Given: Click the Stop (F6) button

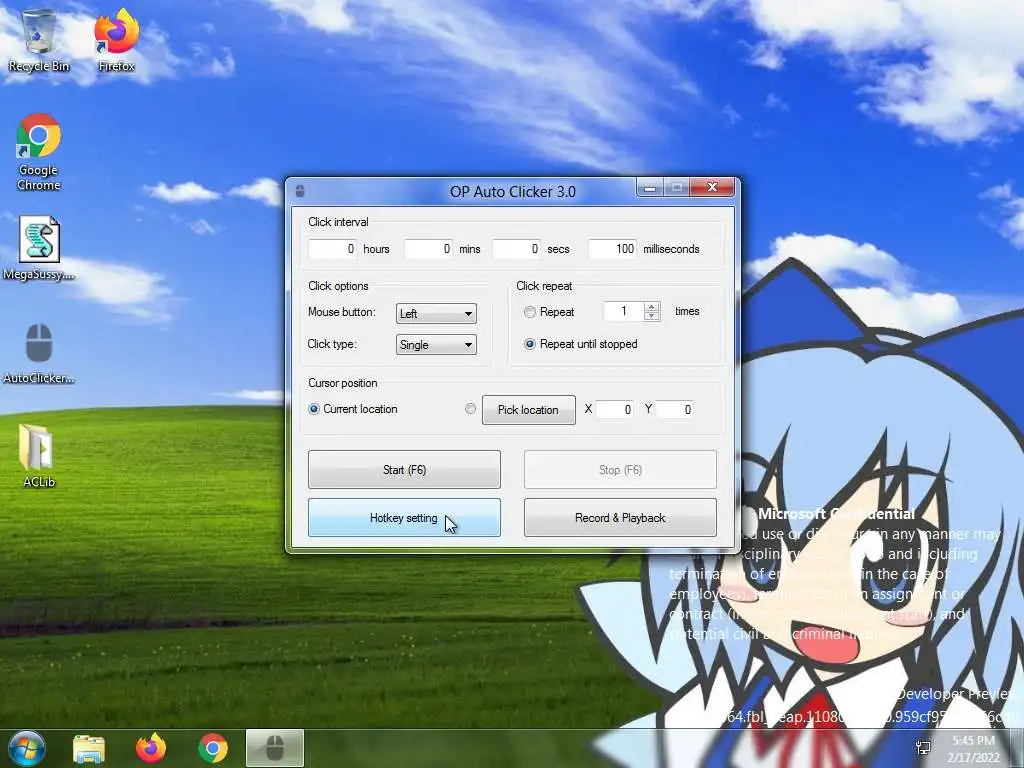Looking at the screenshot, I should point(620,470).
